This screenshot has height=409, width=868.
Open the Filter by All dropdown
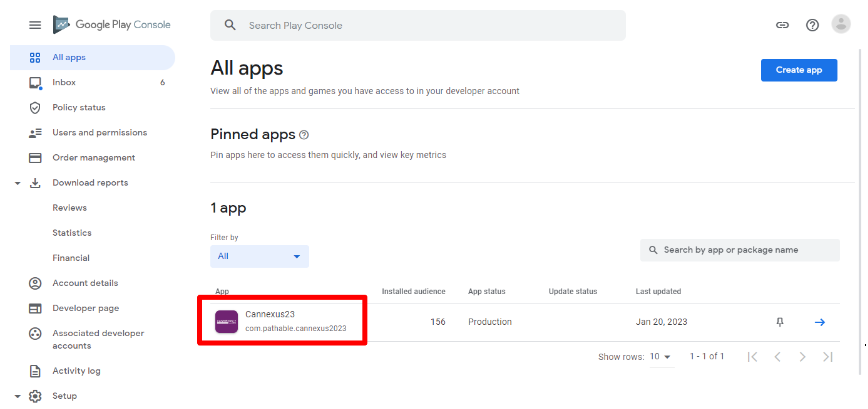click(260, 256)
